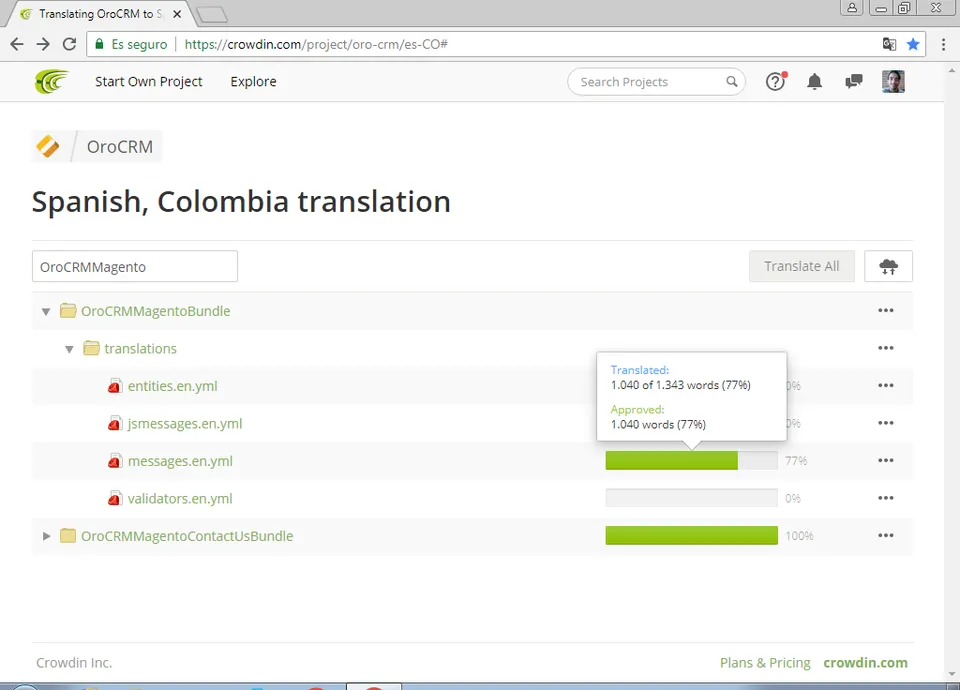Expand the OroCRMMagentoContactUsBundle folder arrow

47,536
